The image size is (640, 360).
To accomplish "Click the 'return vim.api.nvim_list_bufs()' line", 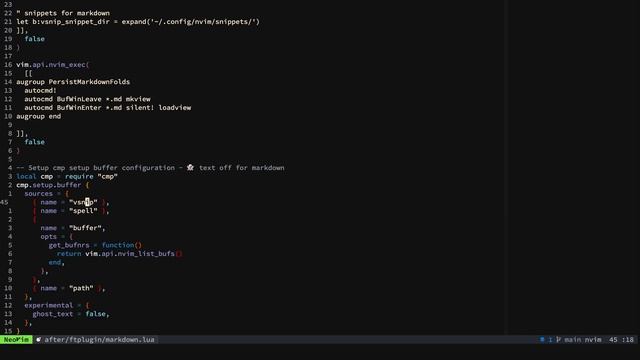I will (120, 253).
